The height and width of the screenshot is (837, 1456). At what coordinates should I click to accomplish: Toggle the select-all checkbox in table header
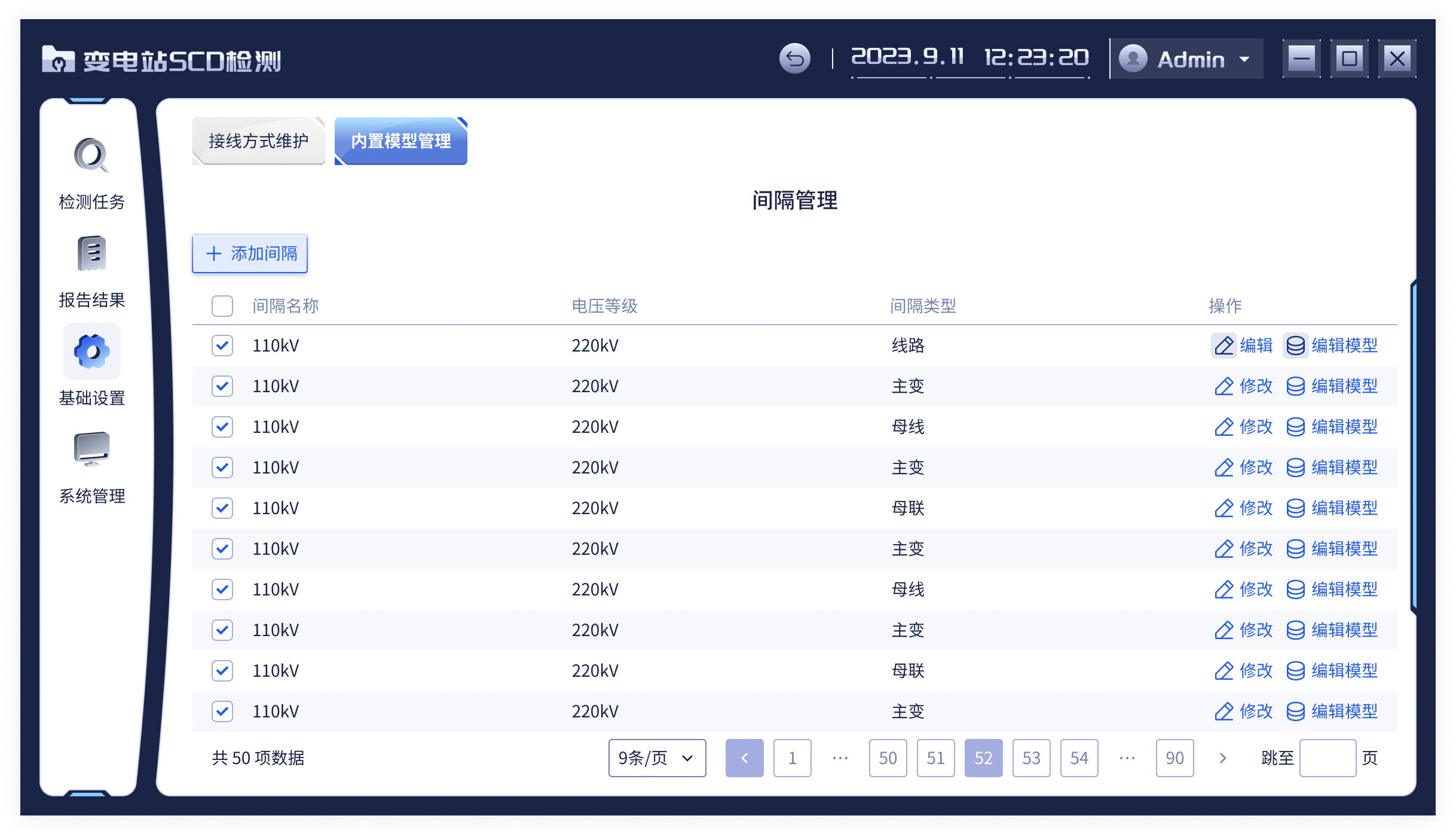(x=222, y=306)
